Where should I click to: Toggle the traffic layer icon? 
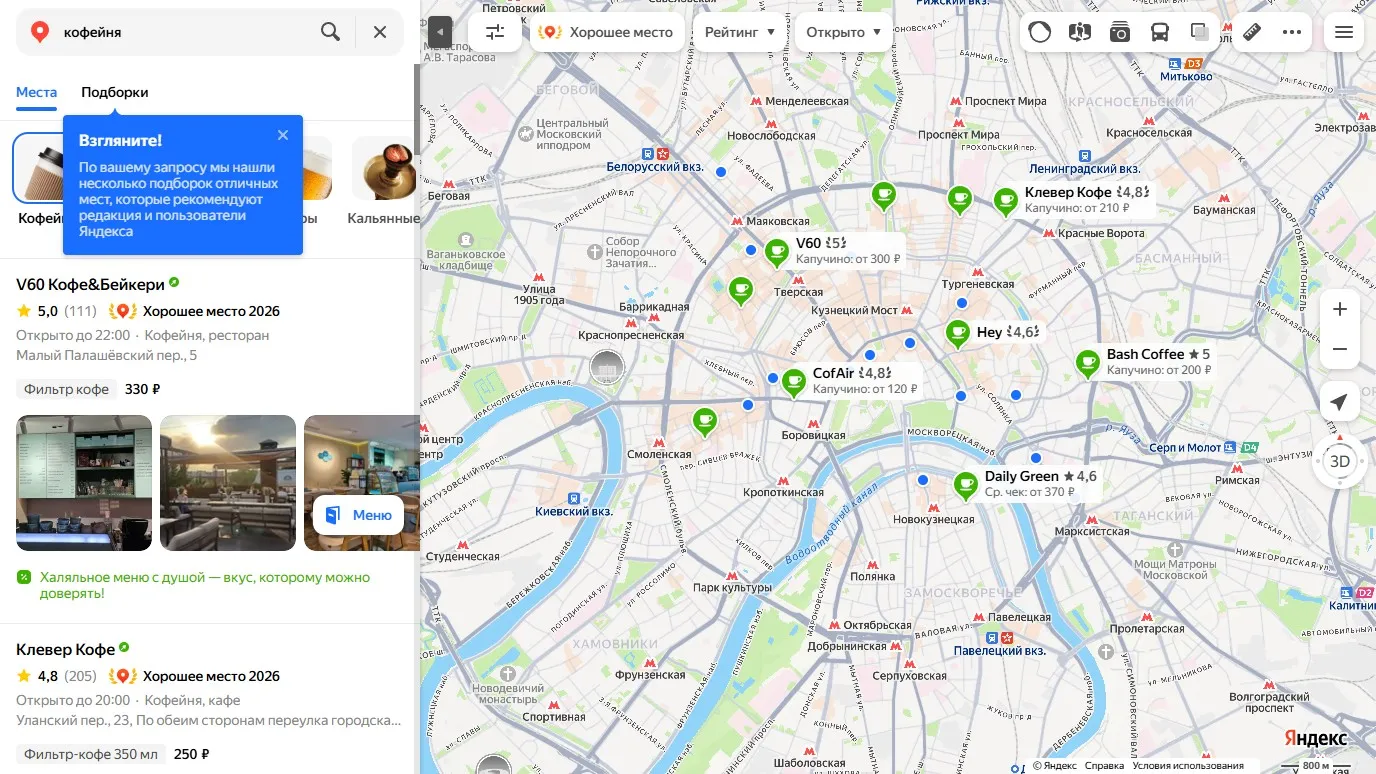coord(1040,32)
